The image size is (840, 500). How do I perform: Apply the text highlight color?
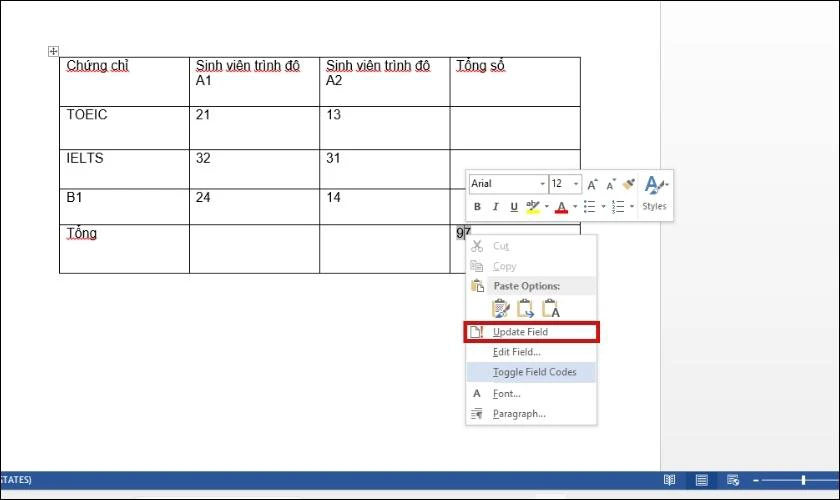(533, 207)
